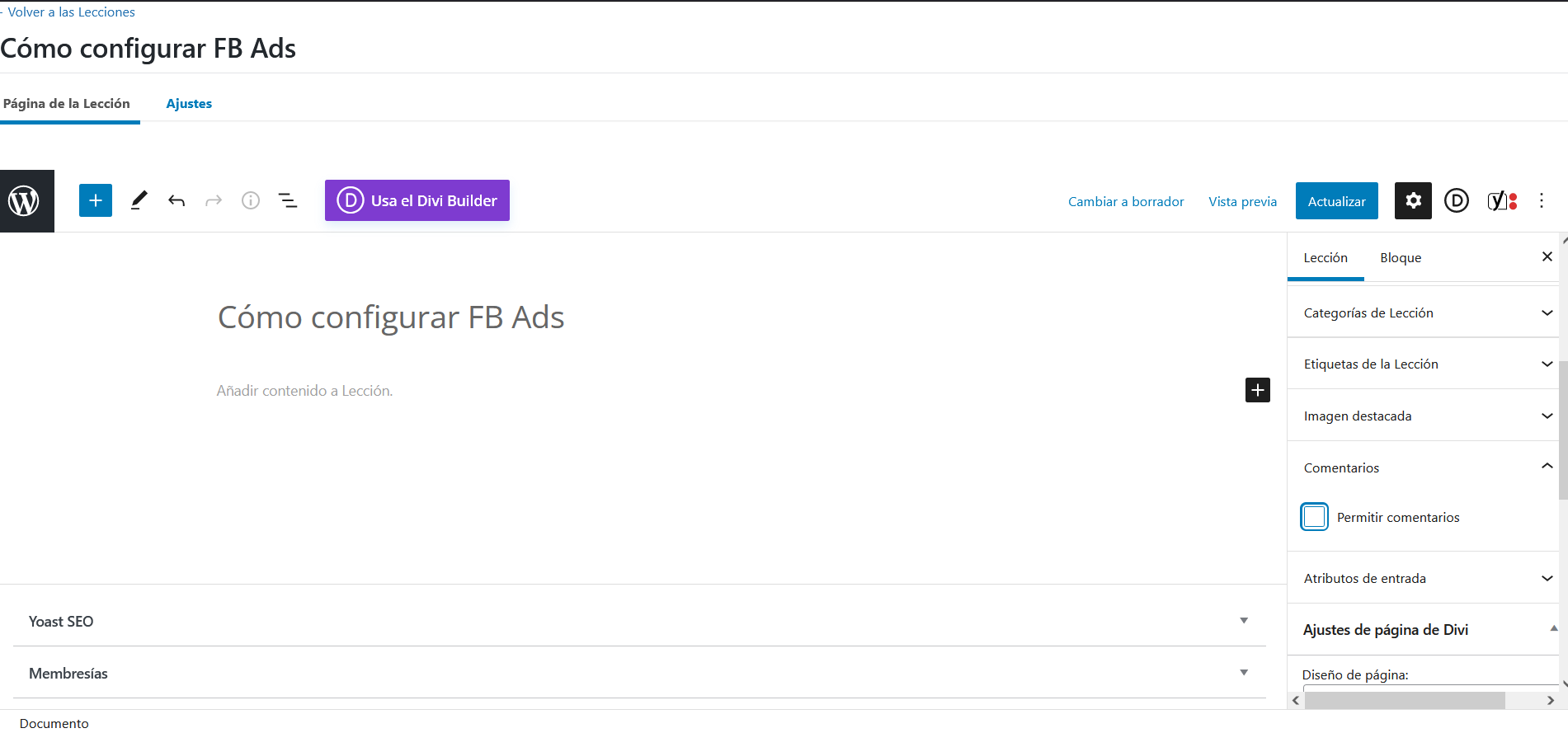The height and width of the screenshot is (733, 1568).
Task: Open the three-dot options menu
Action: point(1541,200)
